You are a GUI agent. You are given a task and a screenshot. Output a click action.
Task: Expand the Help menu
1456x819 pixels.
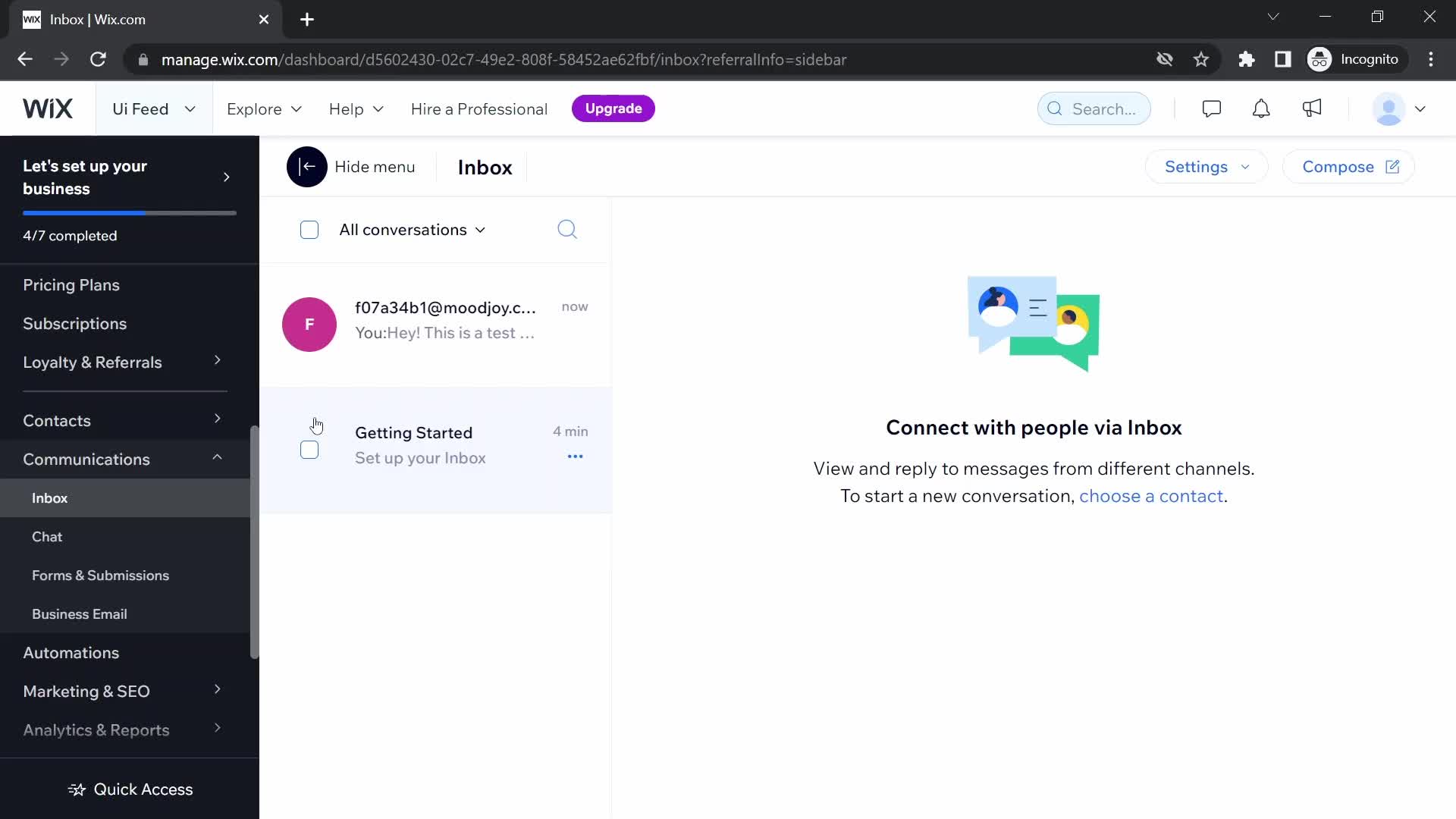click(x=356, y=109)
